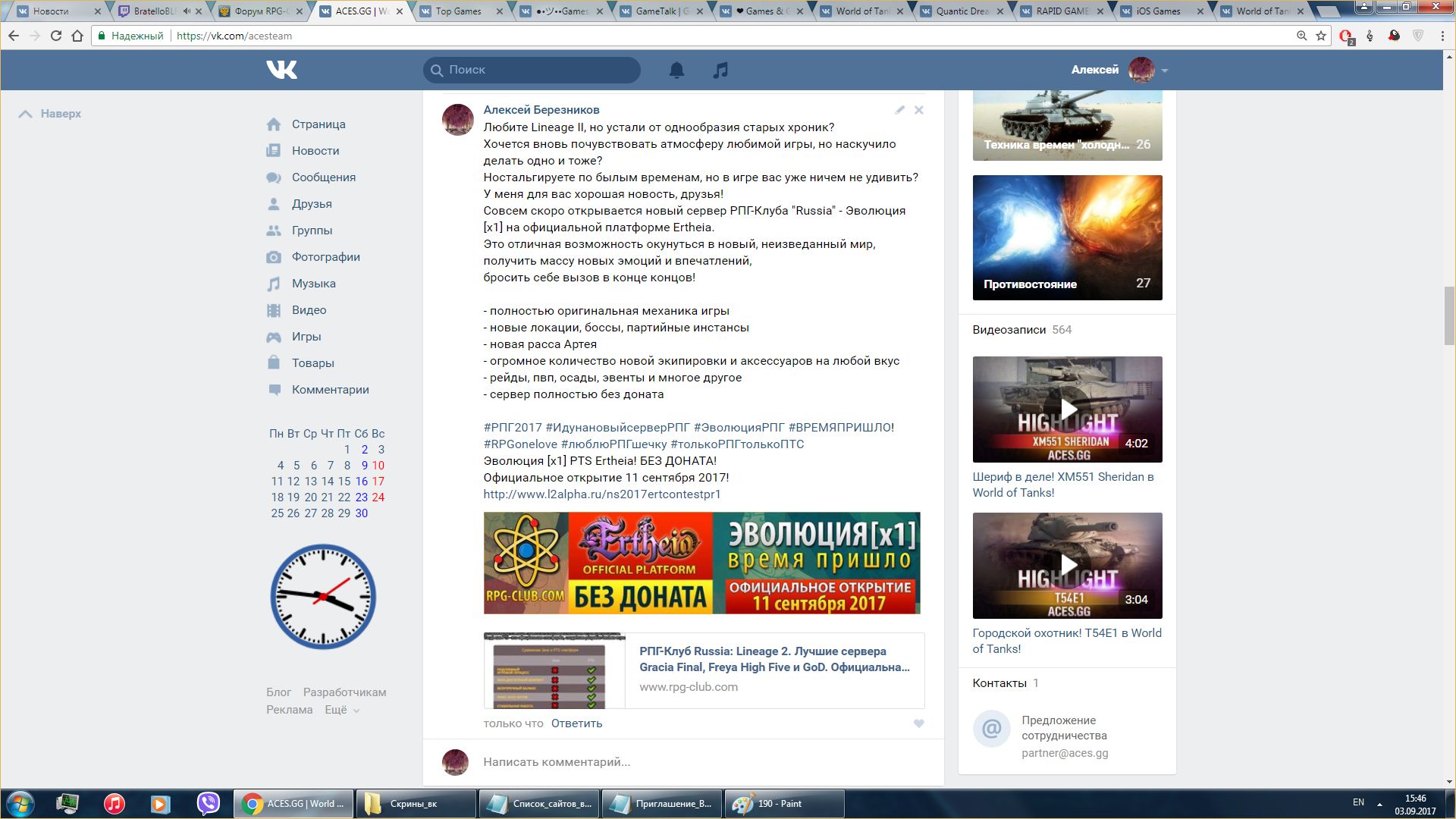
Task: Click Реклама footer link
Action: (289, 710)
